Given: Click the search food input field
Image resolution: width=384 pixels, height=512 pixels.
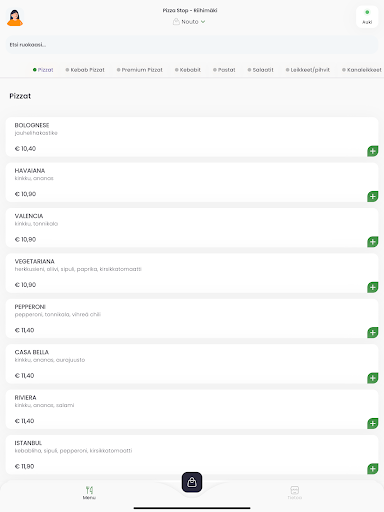Looking at the screenshot, I should point(192,45).
